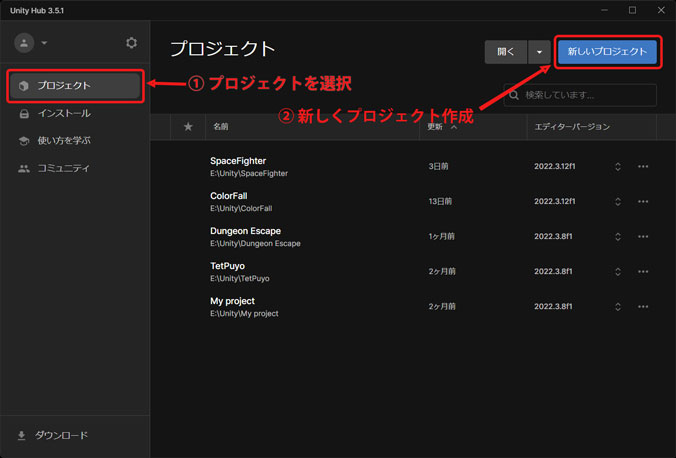The height and width of the screenshot is (458, 676).
Task: Click SpaceFighter's 2022.3.12f1 version
Action: point(555,166)
